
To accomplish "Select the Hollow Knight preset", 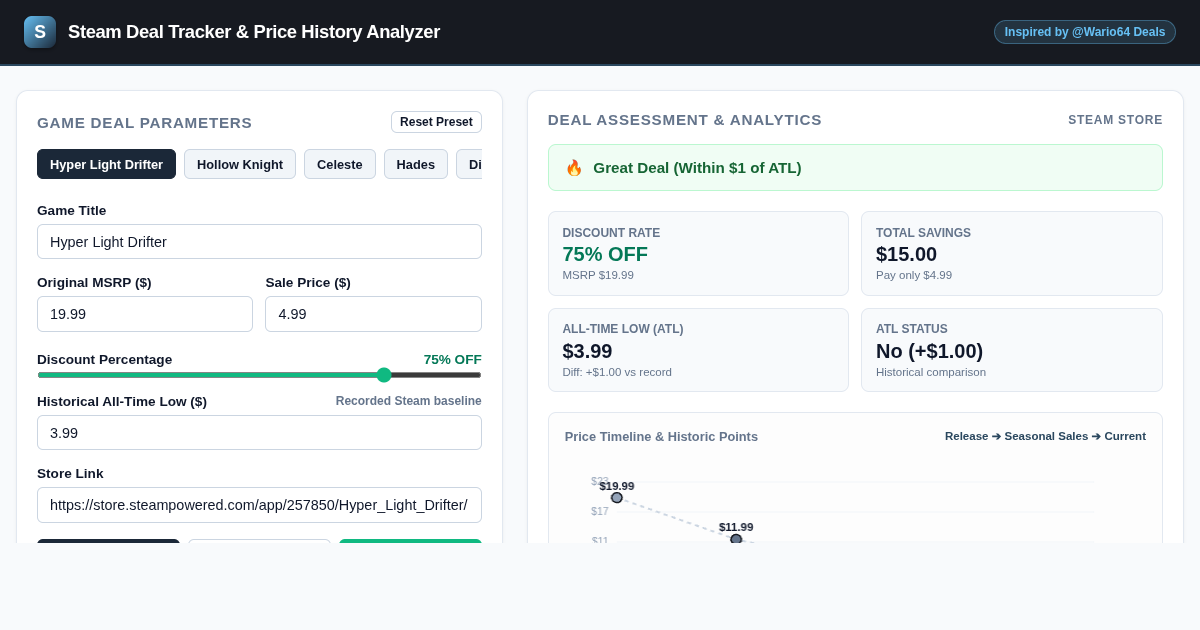I will (240, 164).
